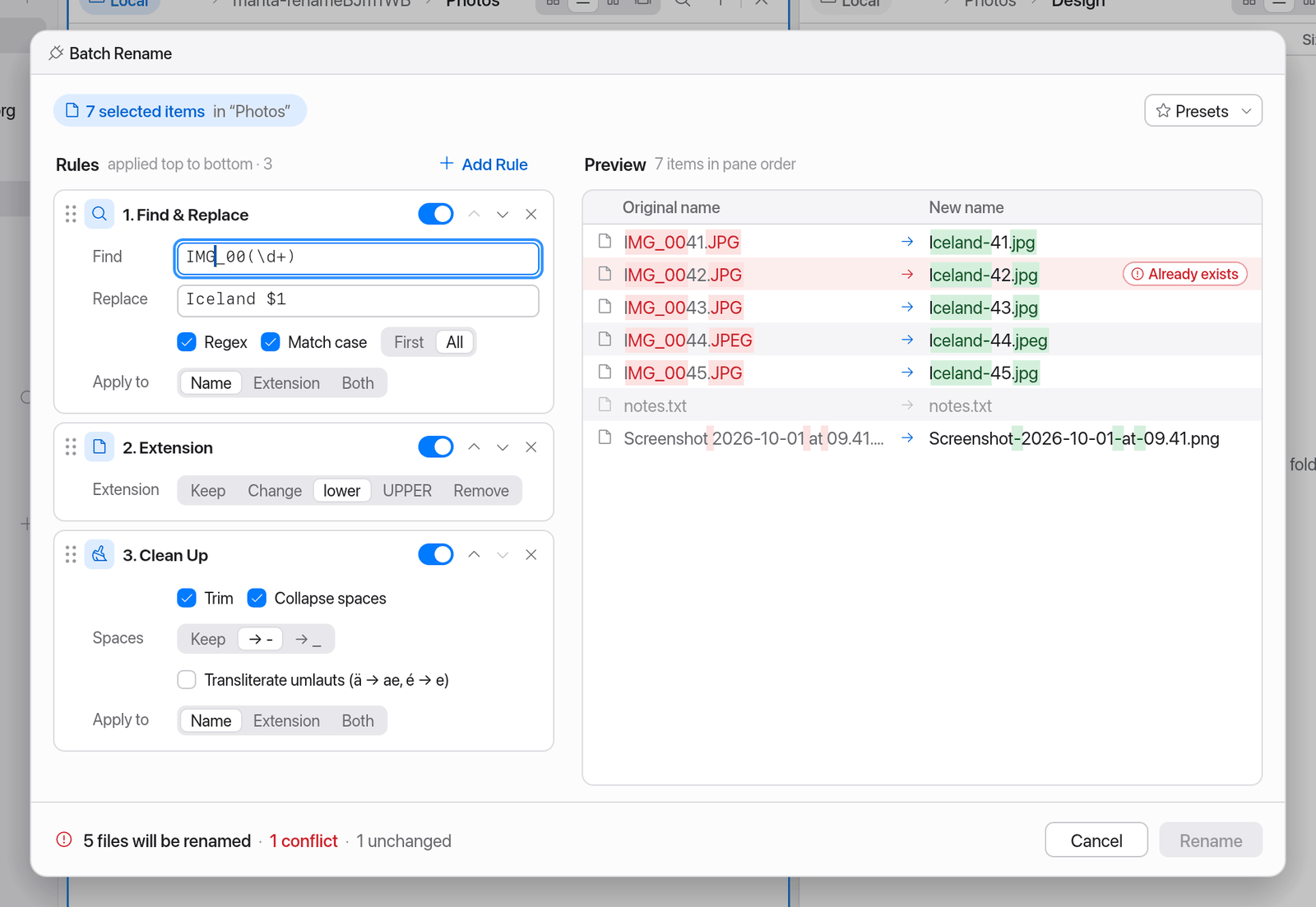
Task: Set Clean Up Apply to Both
Action: (x=358, y=721)
